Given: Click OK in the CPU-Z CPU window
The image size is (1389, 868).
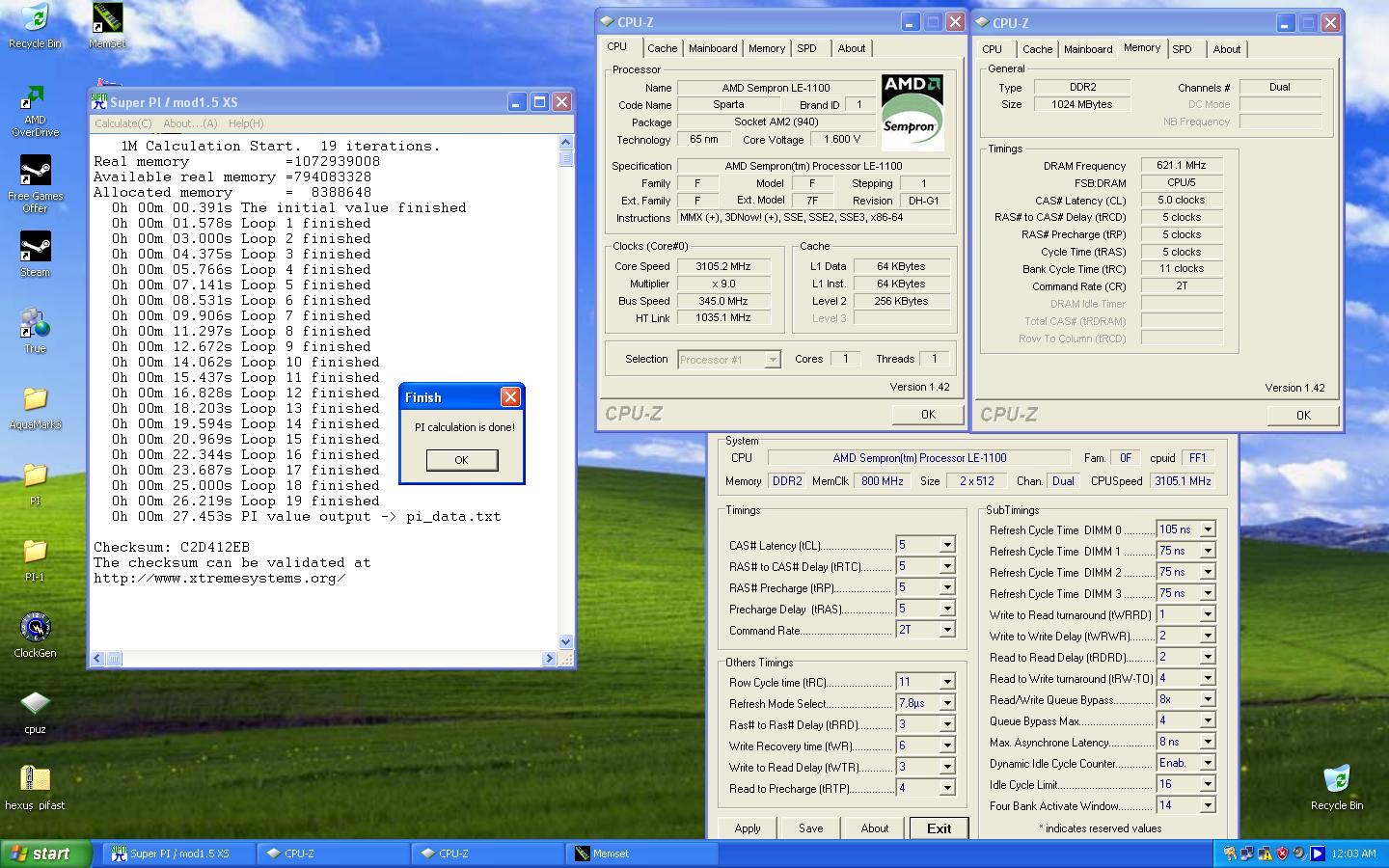Looking at the screenshot, I should point(928,414).
